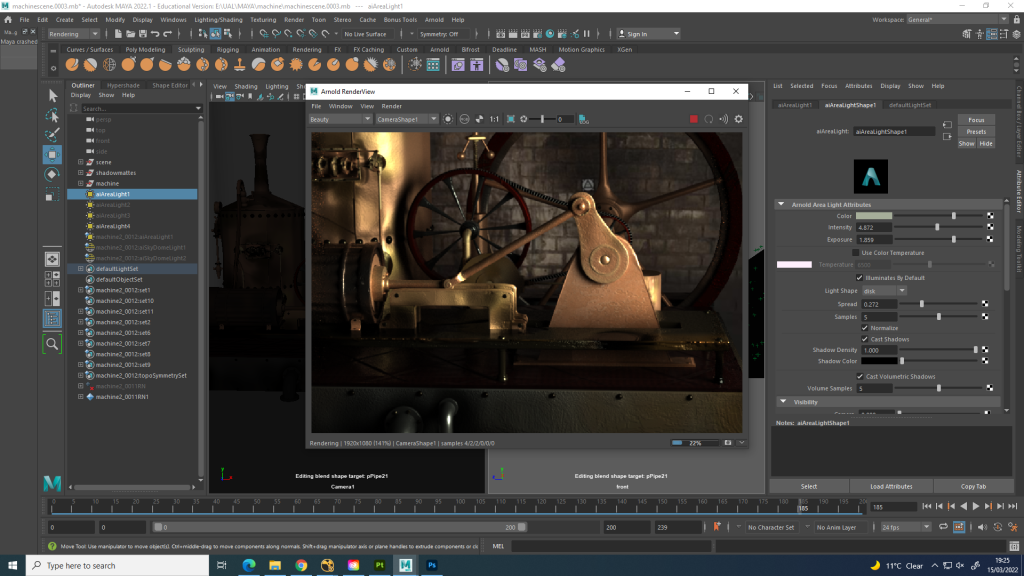Expand the machine node in Outliner

pyautogui.click(x=81, y=184)
